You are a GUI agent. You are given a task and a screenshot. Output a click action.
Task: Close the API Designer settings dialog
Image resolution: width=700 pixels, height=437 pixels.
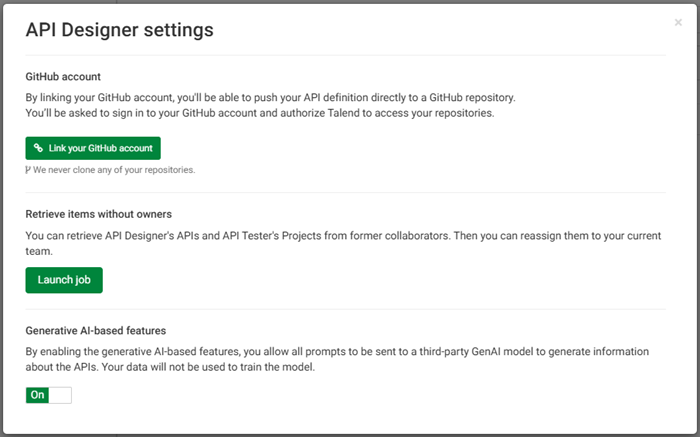click(x=678, y=22)
